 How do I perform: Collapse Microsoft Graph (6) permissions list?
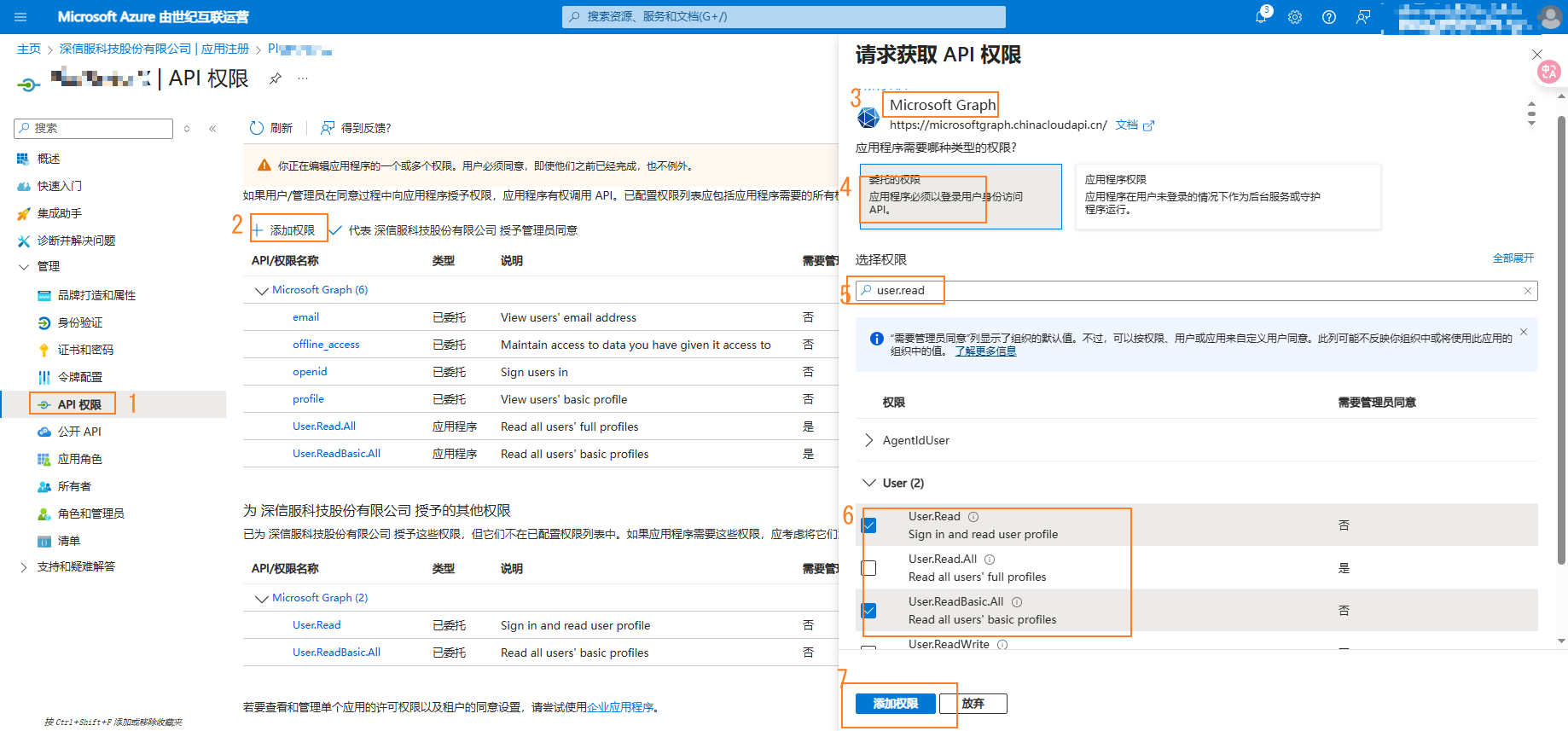tap(262, 291)
